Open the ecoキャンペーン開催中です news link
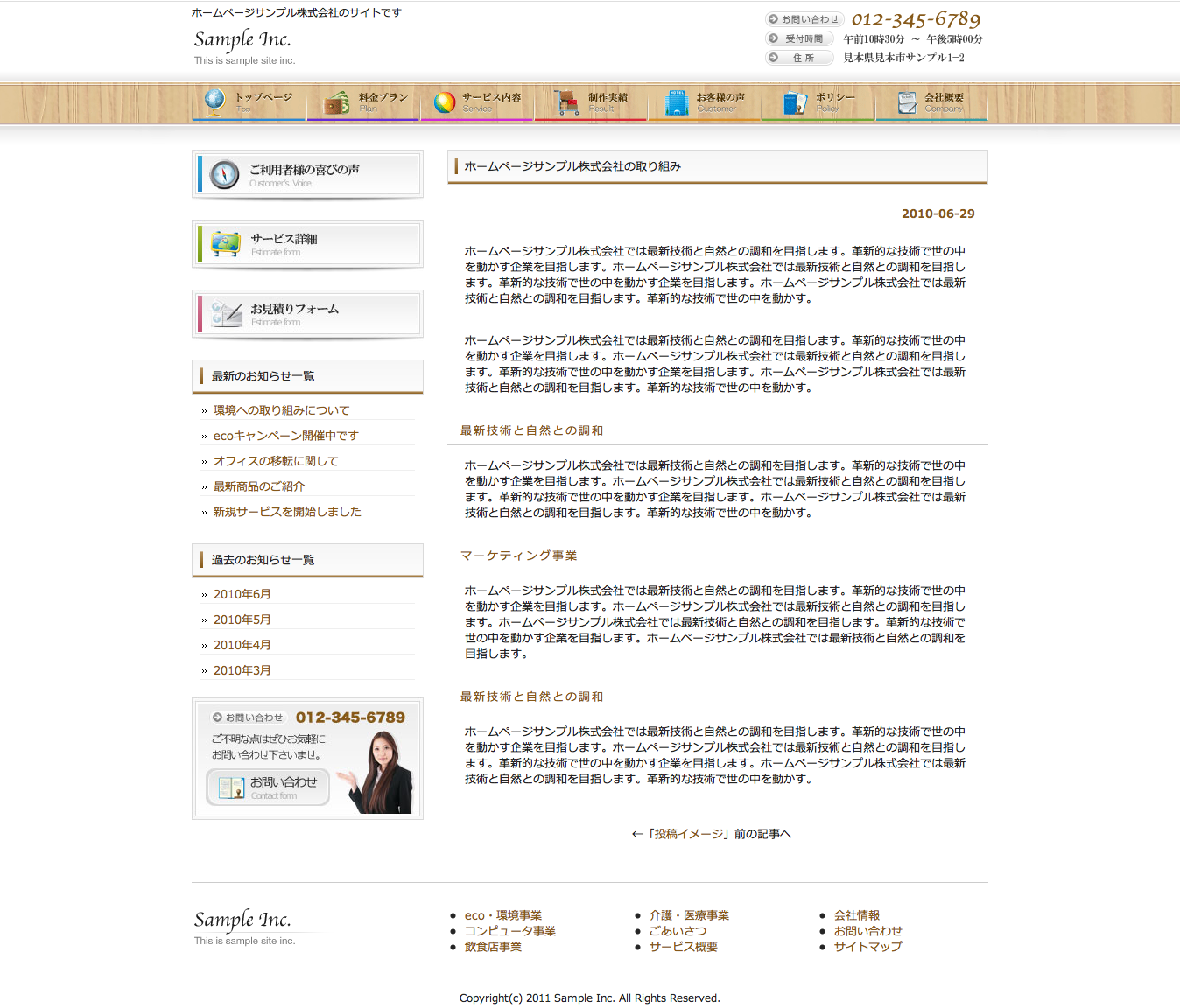 point(285,436)
